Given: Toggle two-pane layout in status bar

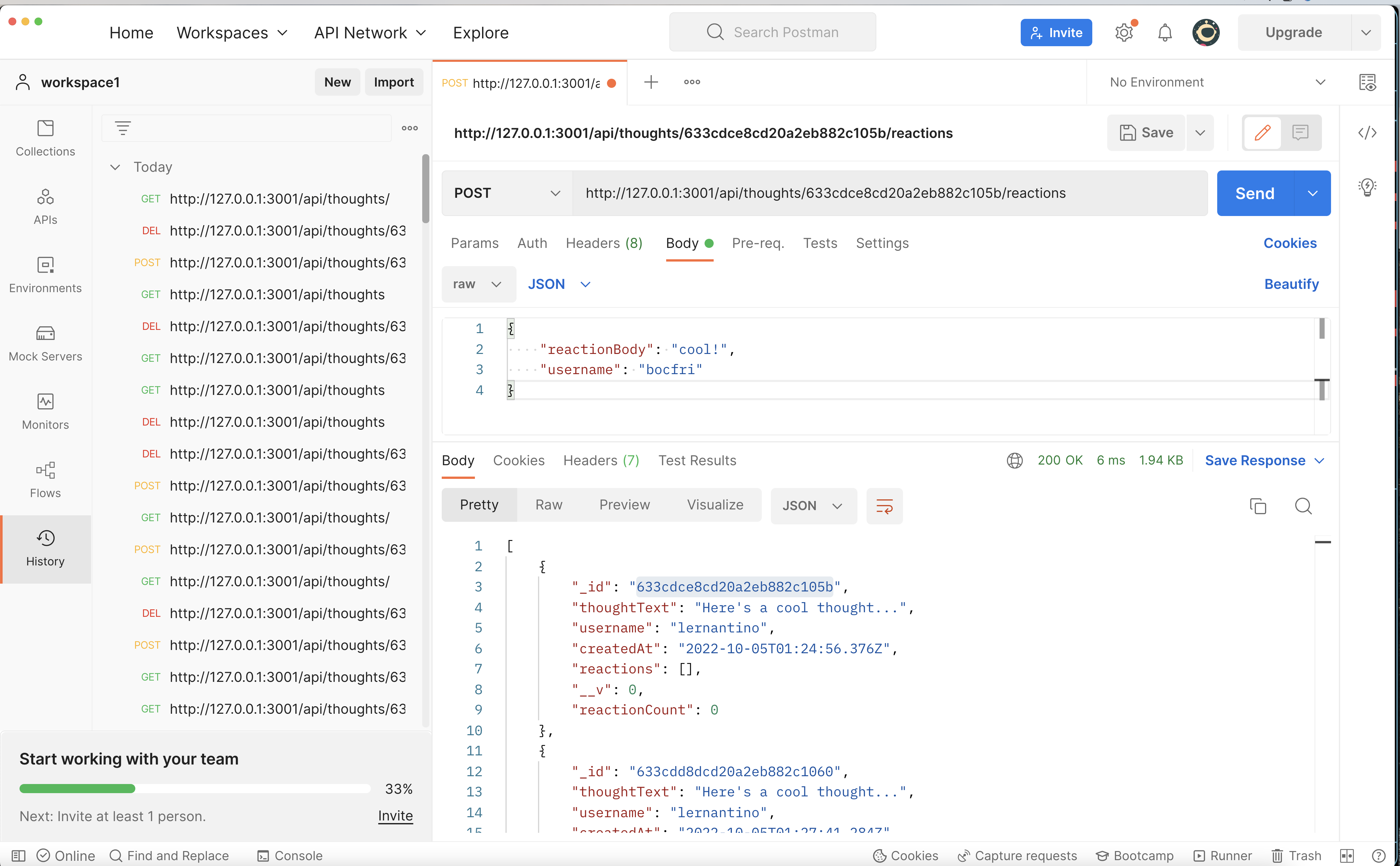Looking at the screenshot, I should 1346,856.
